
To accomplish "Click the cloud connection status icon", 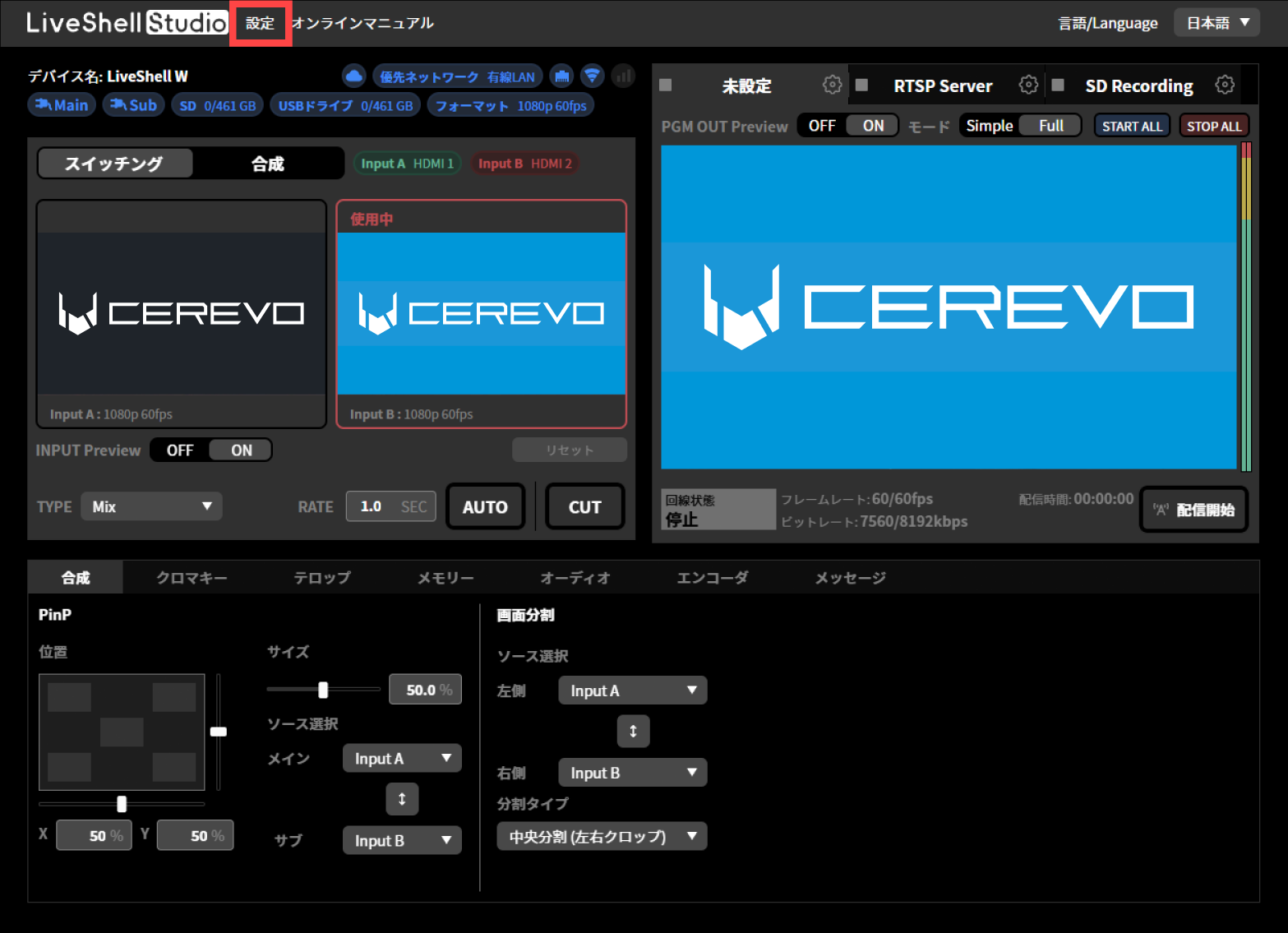I will point(354,76).
